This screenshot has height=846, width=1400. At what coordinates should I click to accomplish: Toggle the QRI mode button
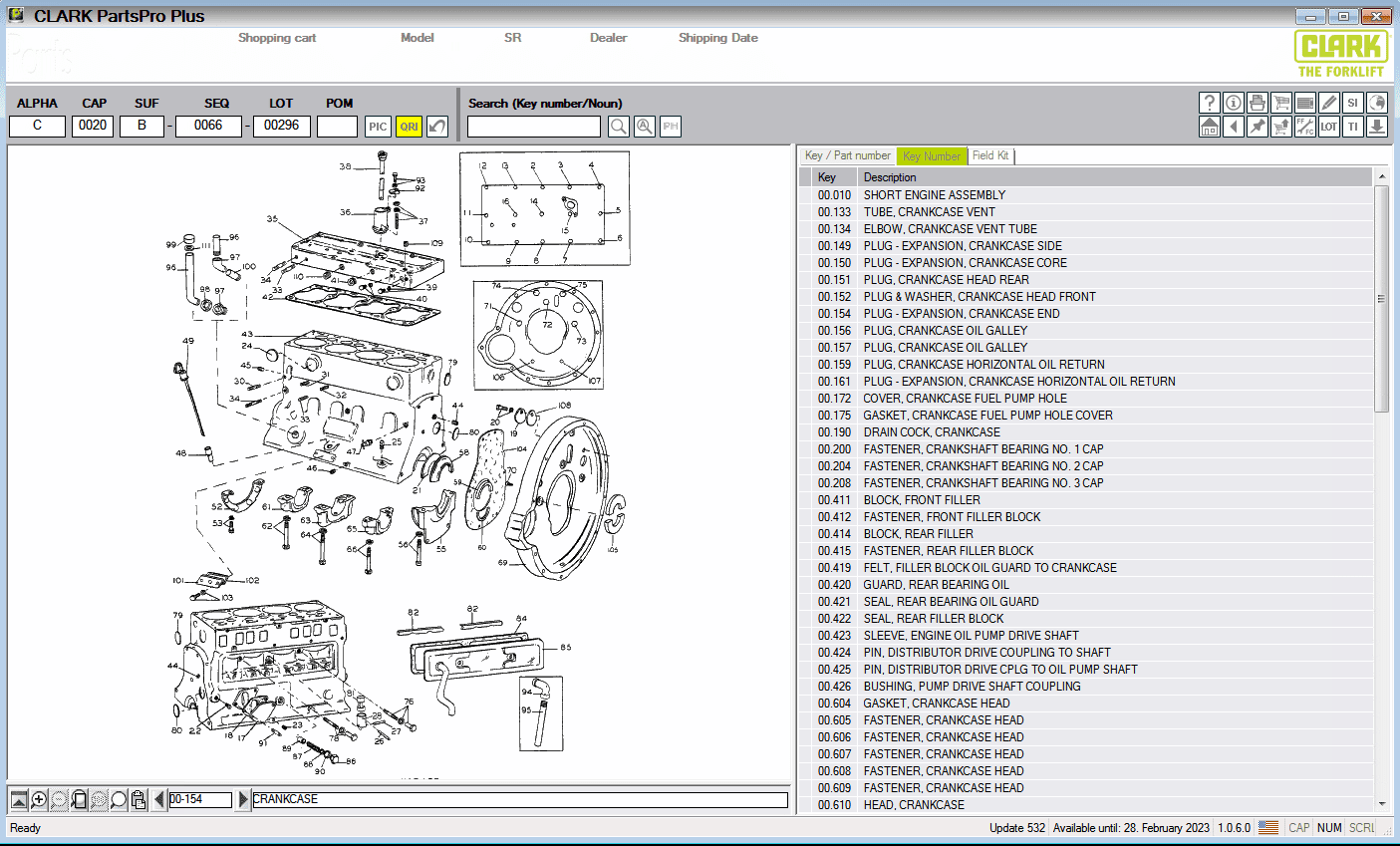[407, 126]
